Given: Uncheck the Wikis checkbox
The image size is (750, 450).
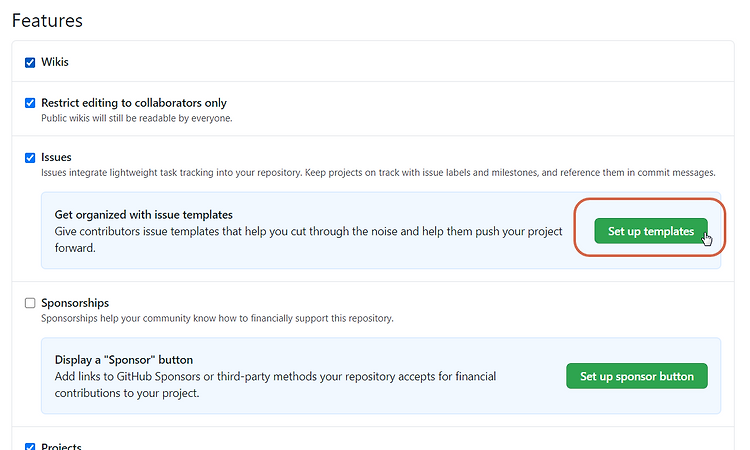Looking at the screenshot, I should [x=30, y=63].
